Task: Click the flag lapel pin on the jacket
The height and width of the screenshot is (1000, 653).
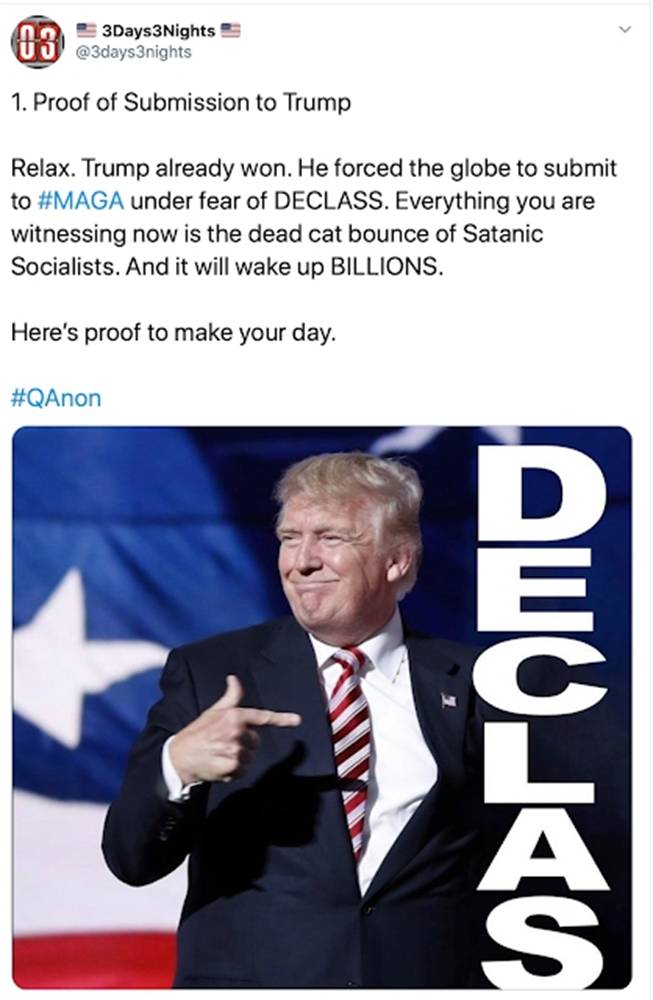Action: pyautogui.click(x=449, y=700)
